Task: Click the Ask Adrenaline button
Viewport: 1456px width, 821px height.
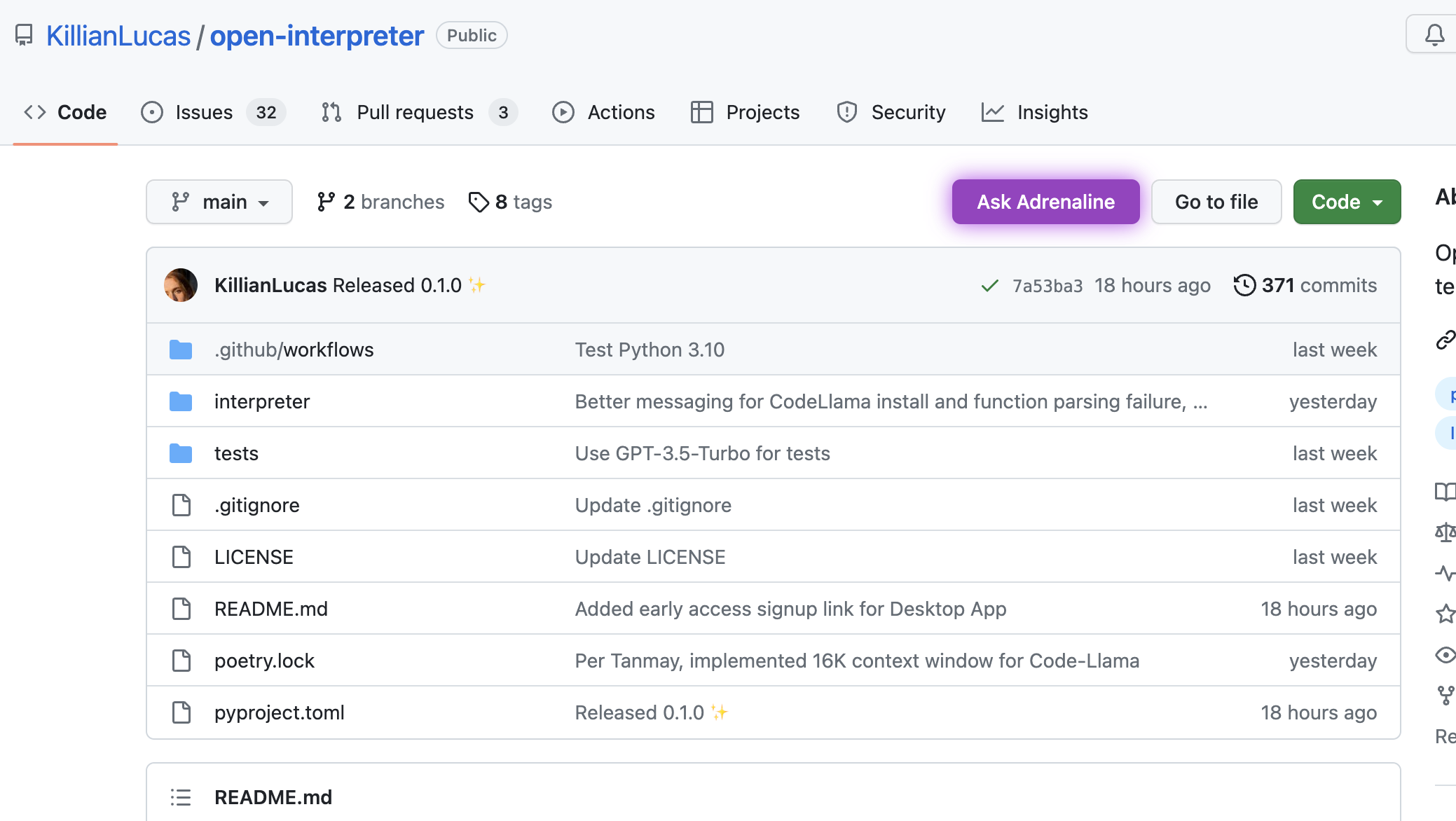Action: [x=1045, y=202]
